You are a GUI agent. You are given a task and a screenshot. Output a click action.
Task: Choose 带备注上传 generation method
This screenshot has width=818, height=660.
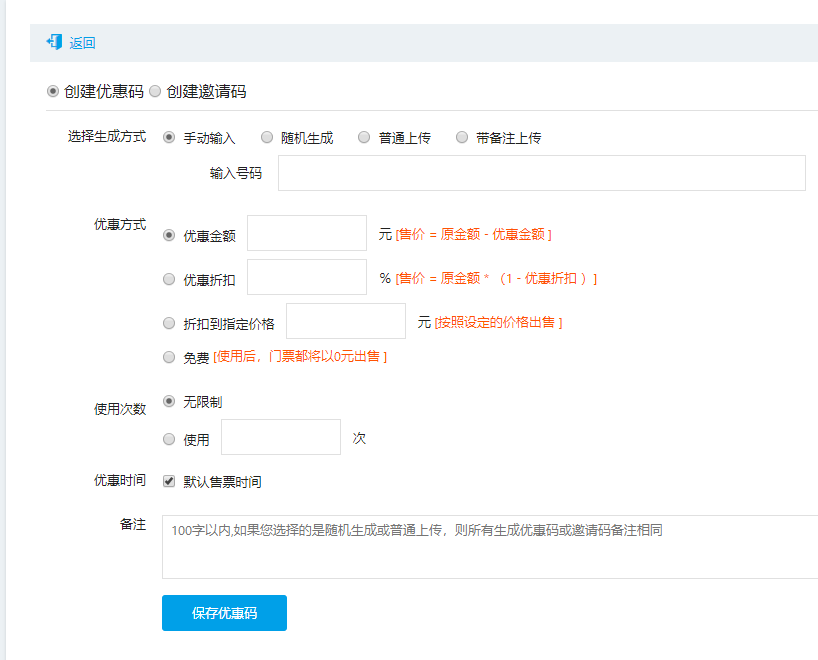tap(462, 137)
